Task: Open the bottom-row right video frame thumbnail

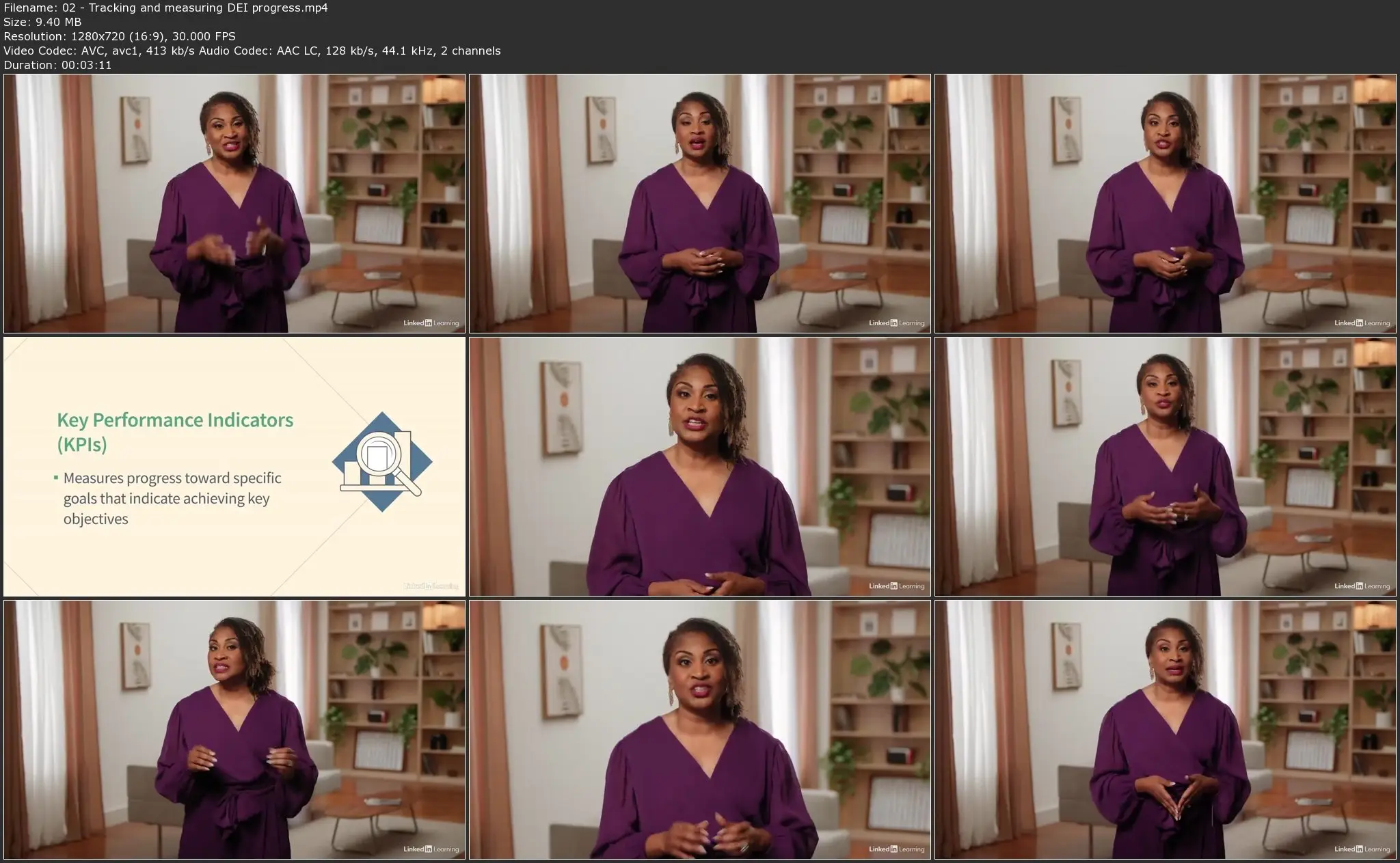Action: (1166, 730)
